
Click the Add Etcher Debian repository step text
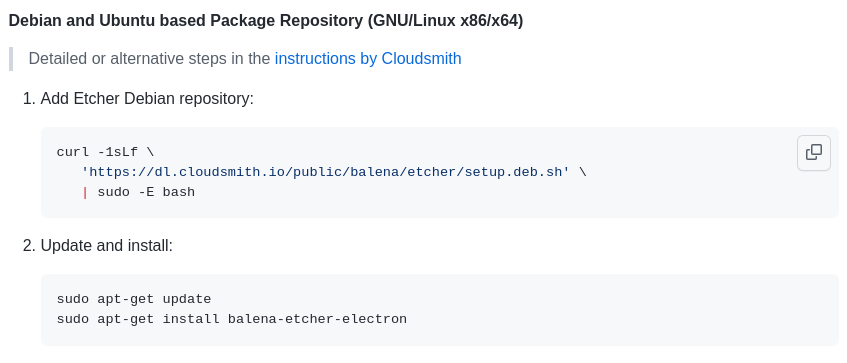point(147,99)
